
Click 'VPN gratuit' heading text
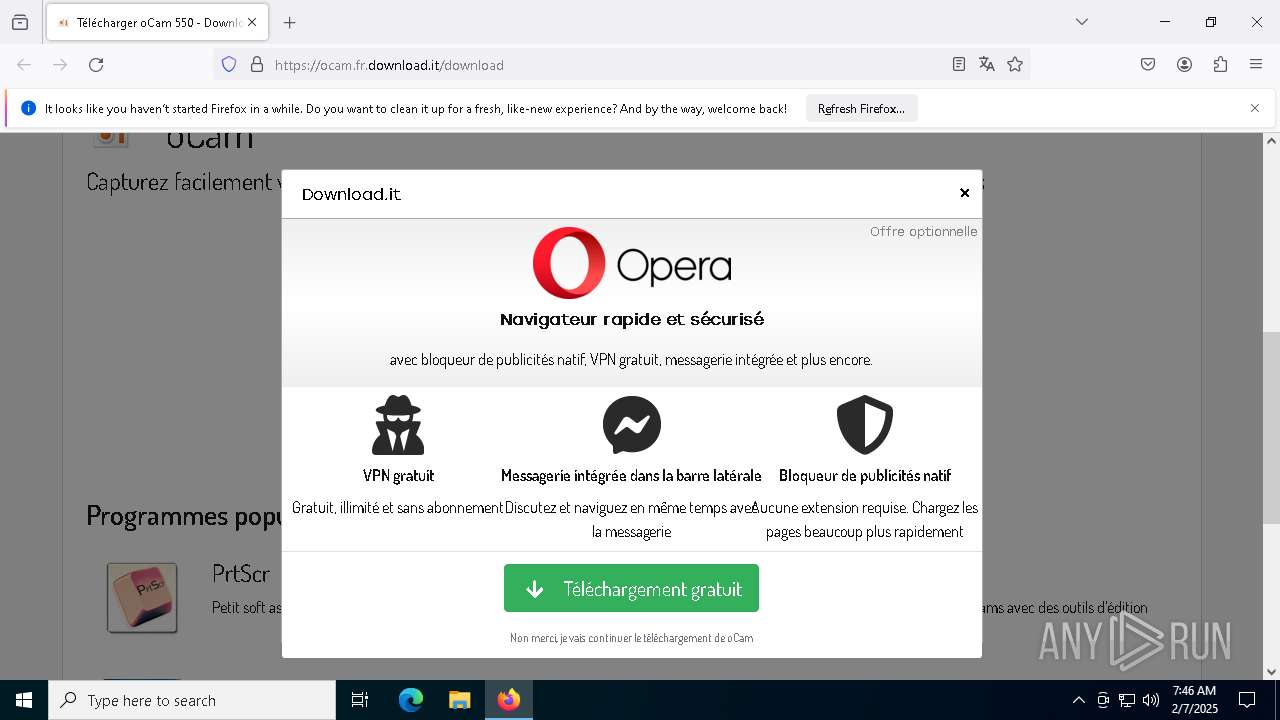point(398,475)
